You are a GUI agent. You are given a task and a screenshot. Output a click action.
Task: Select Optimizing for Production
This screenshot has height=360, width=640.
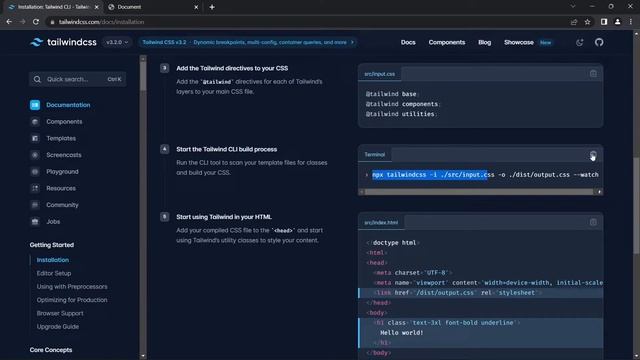point(72,300)
